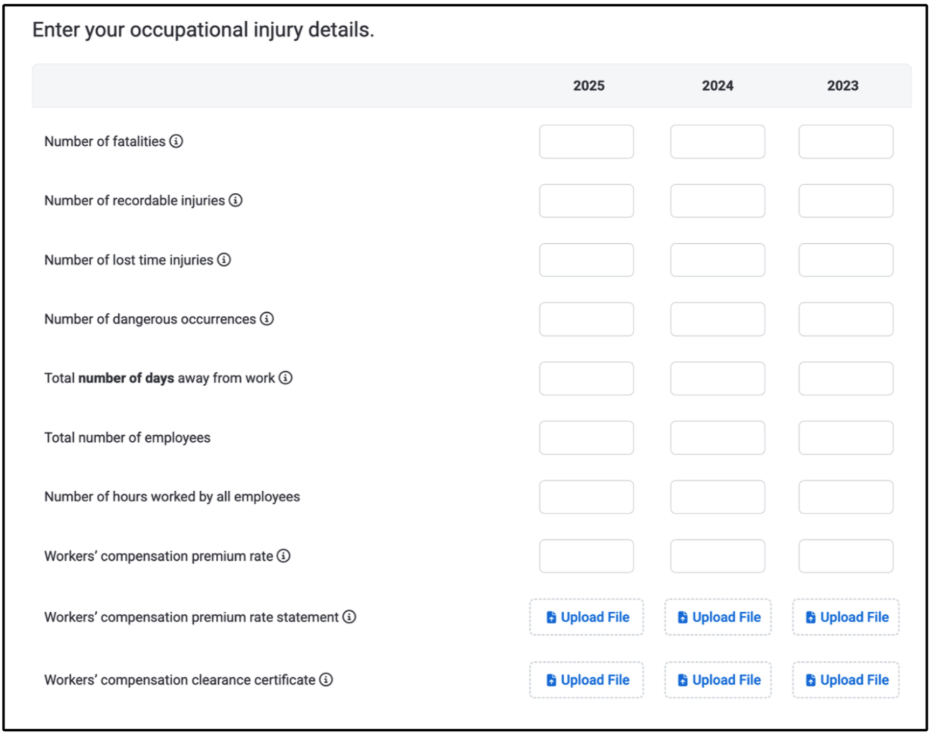Click 2025 total number of employees field
This screenshot has width=936, height=738.
pyautogui.click(x=586, y=438)
